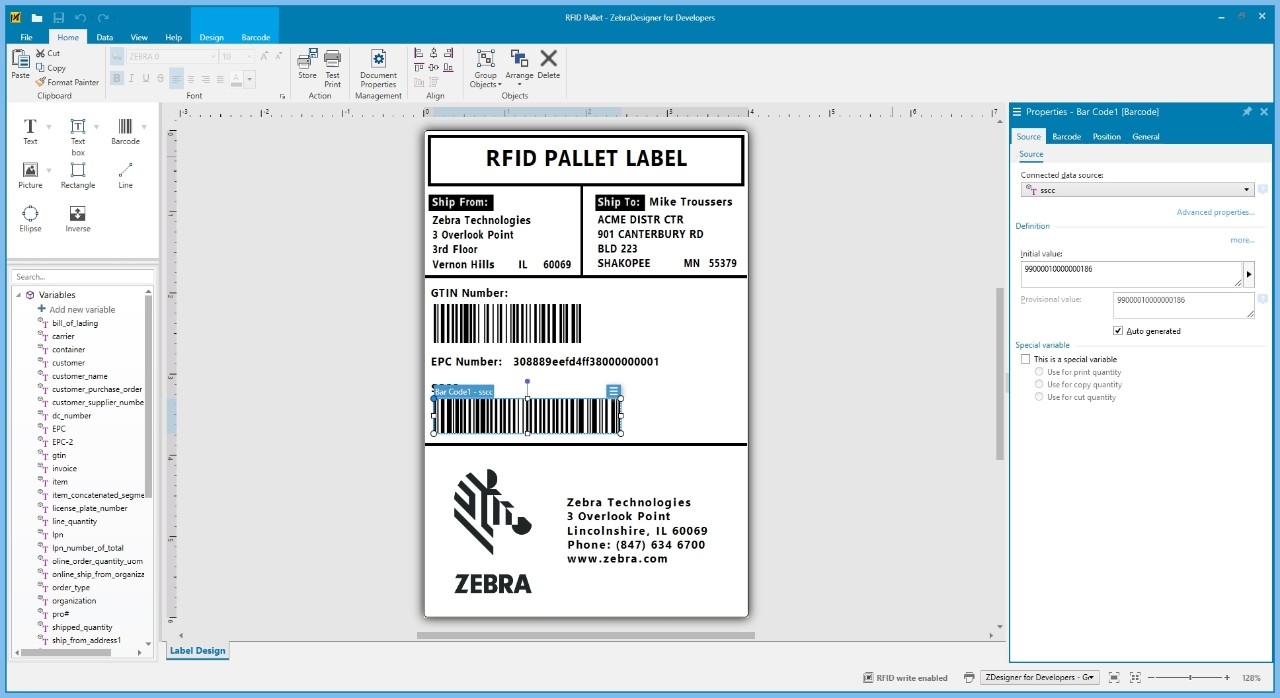The width and height of the screenshot is (1280, 698).
Task: Click the Store action icon
Action: [306, 62]
